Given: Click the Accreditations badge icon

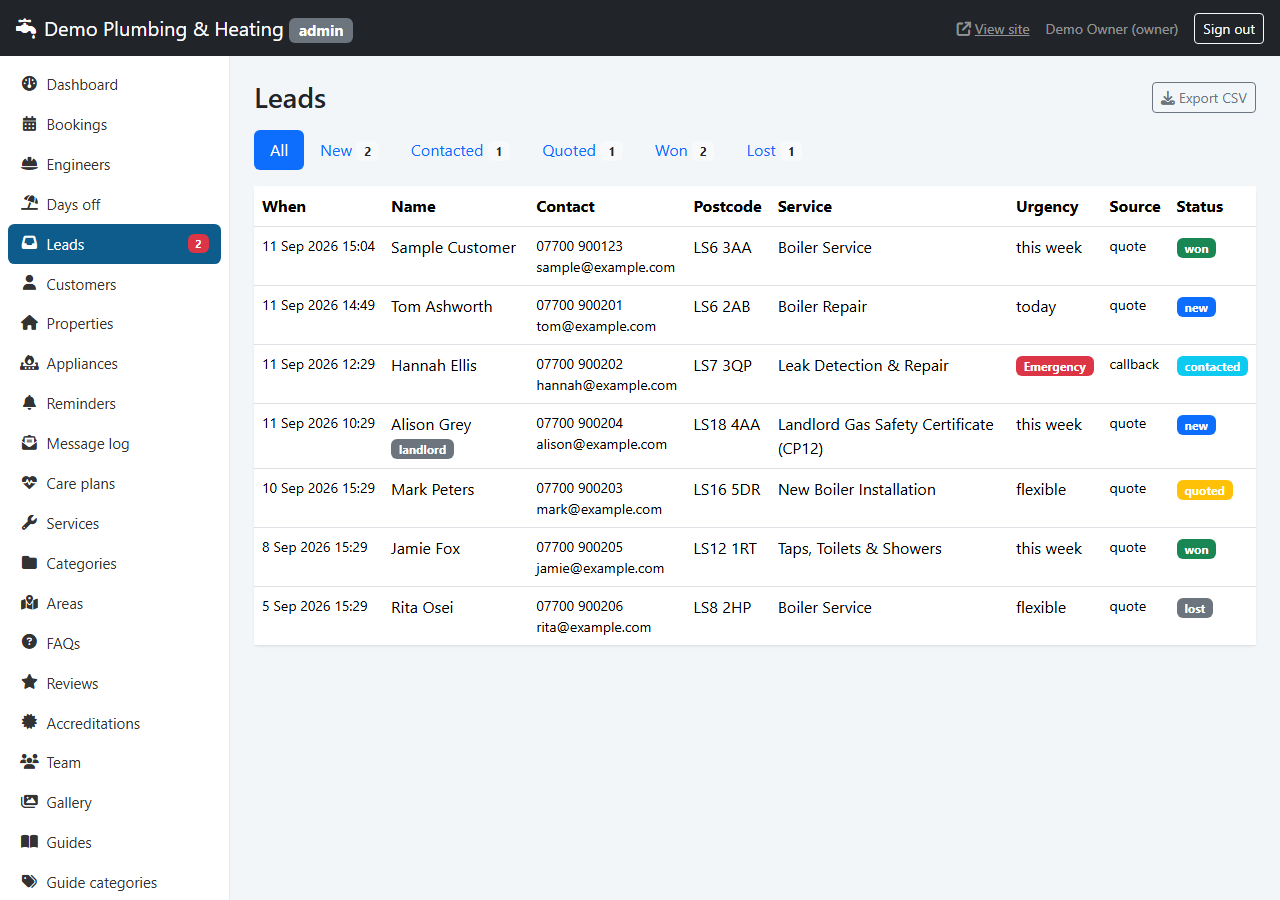Looking at the screenshot, I should pyautogui.click(x=29, y=723).
